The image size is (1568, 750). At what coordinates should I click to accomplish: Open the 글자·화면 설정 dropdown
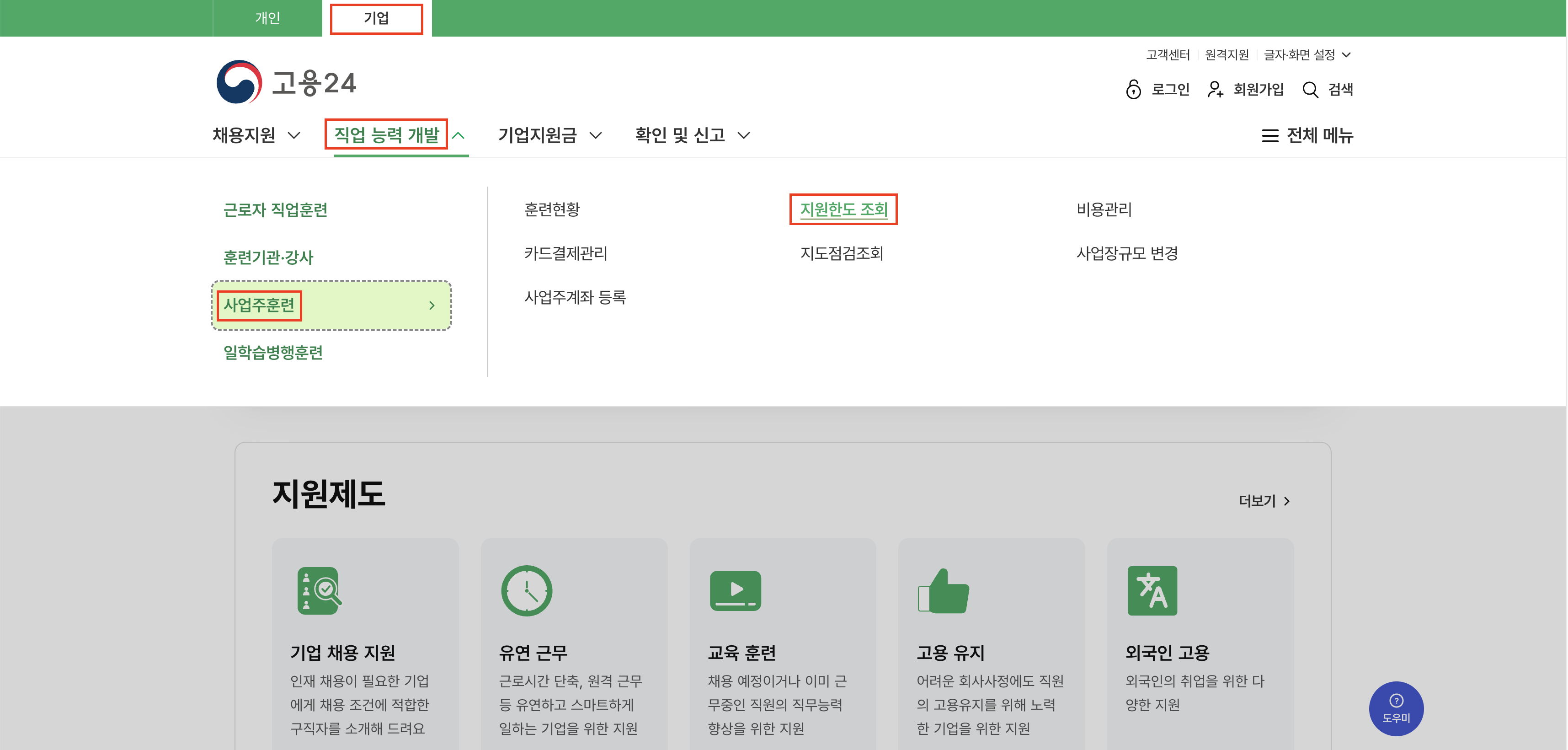point(1307,55)
